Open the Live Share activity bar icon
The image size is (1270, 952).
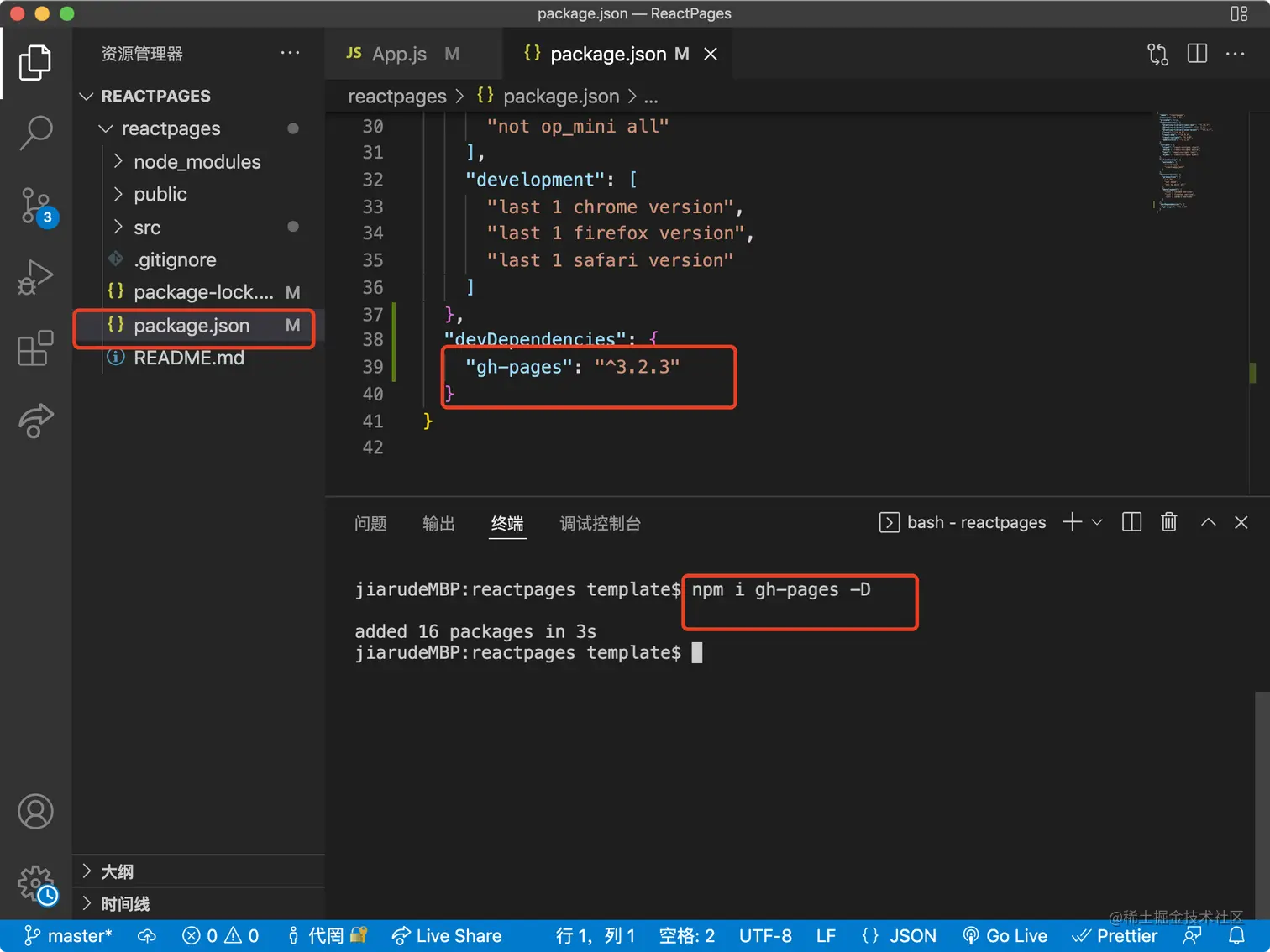point(35,420)
